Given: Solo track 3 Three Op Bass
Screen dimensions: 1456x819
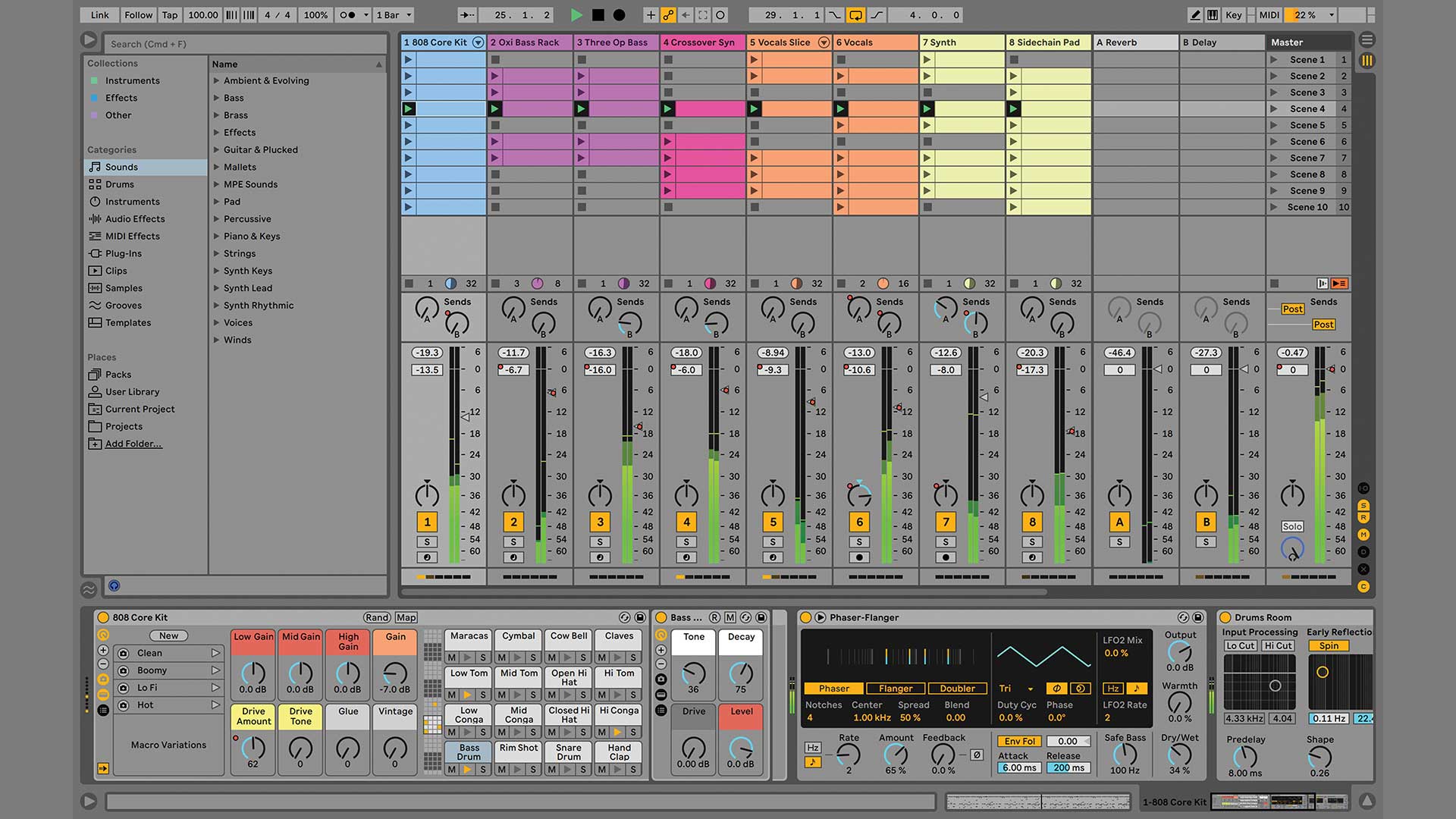Looking at the screenshot, I should [x=600, y=542].
